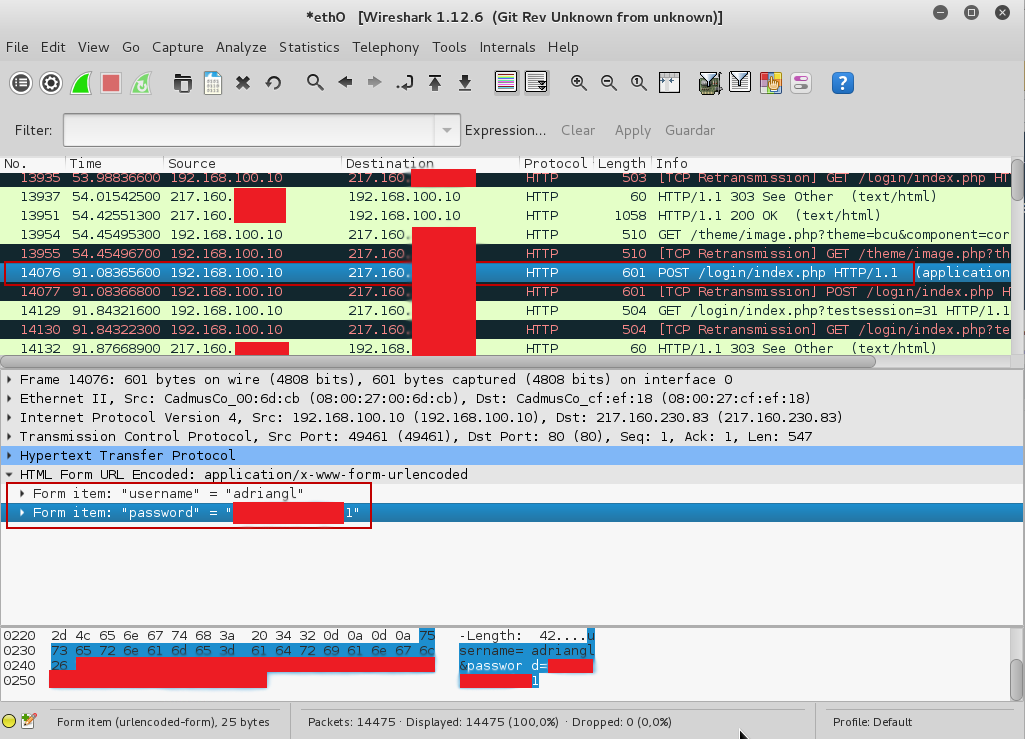
Task: Expand Hypertext Transfer Protocol row
Action: coord(10,455)
